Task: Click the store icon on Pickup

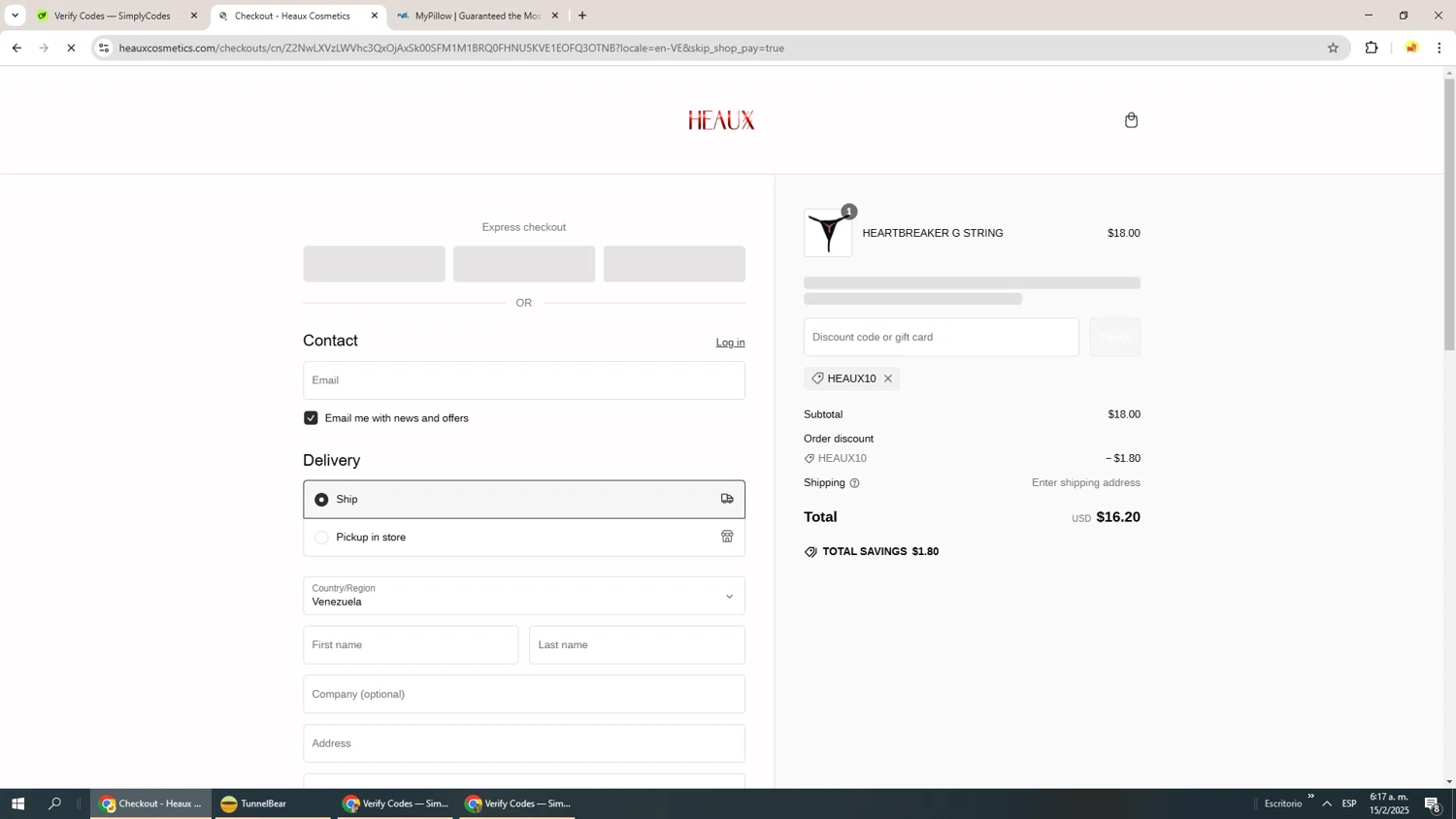Action: tap(727, 537)
